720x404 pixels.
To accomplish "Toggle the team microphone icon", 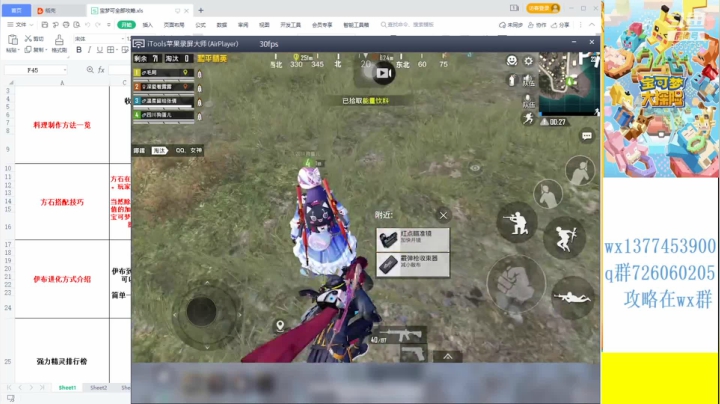I will click(x=528, y=101).
